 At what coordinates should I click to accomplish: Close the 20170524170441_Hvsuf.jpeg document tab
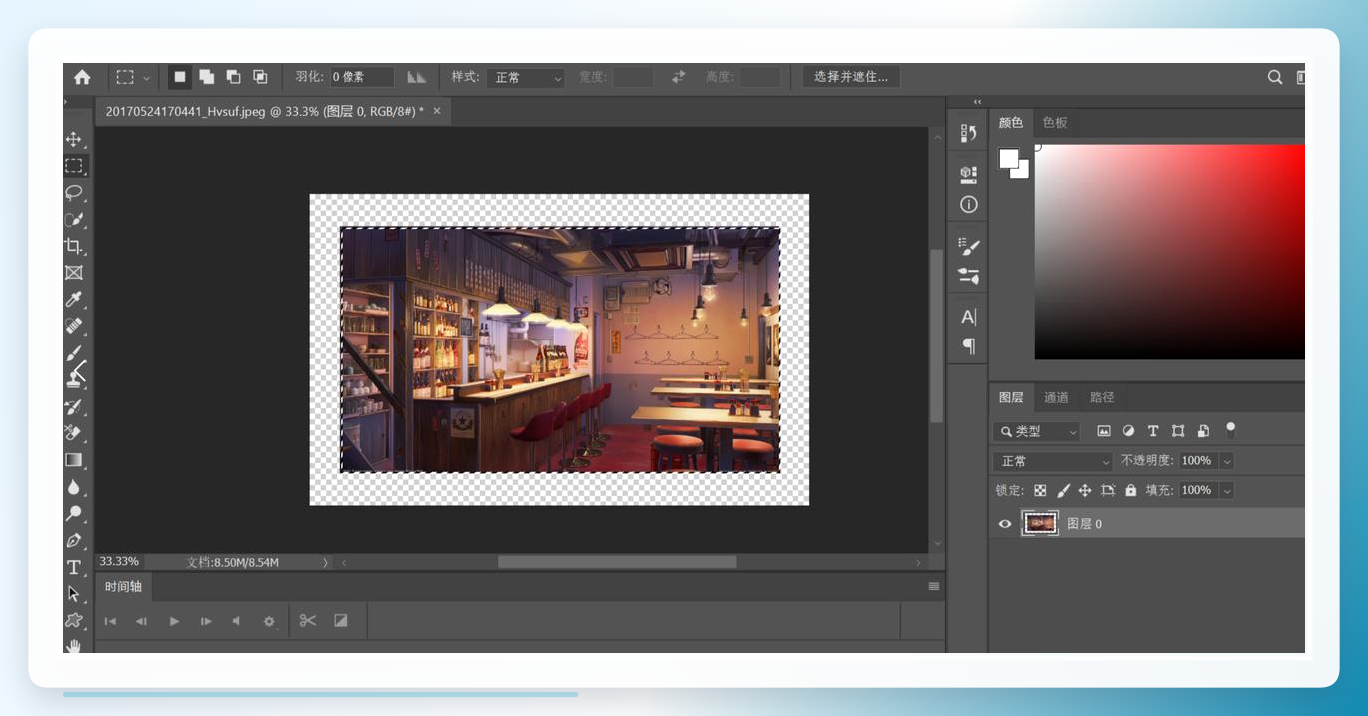(437, 111)
